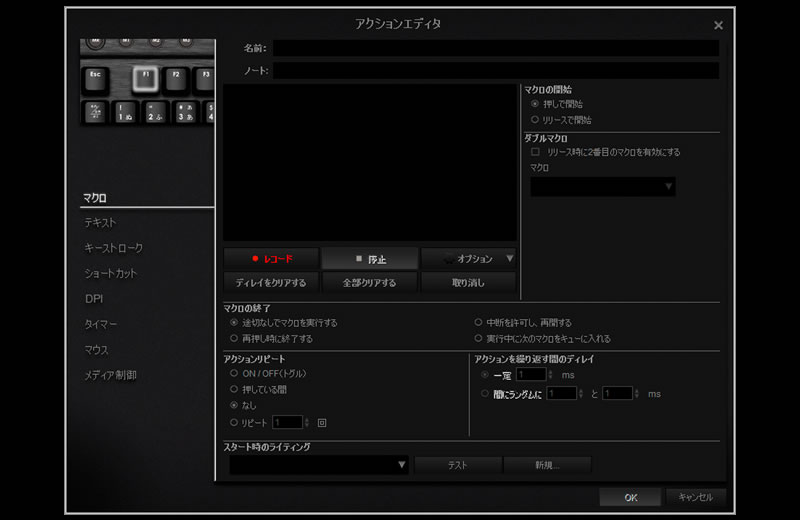The width and height of the screenshot is (800, 520).
Task: Click the キャンセル button
Action: tap(695, 497)
